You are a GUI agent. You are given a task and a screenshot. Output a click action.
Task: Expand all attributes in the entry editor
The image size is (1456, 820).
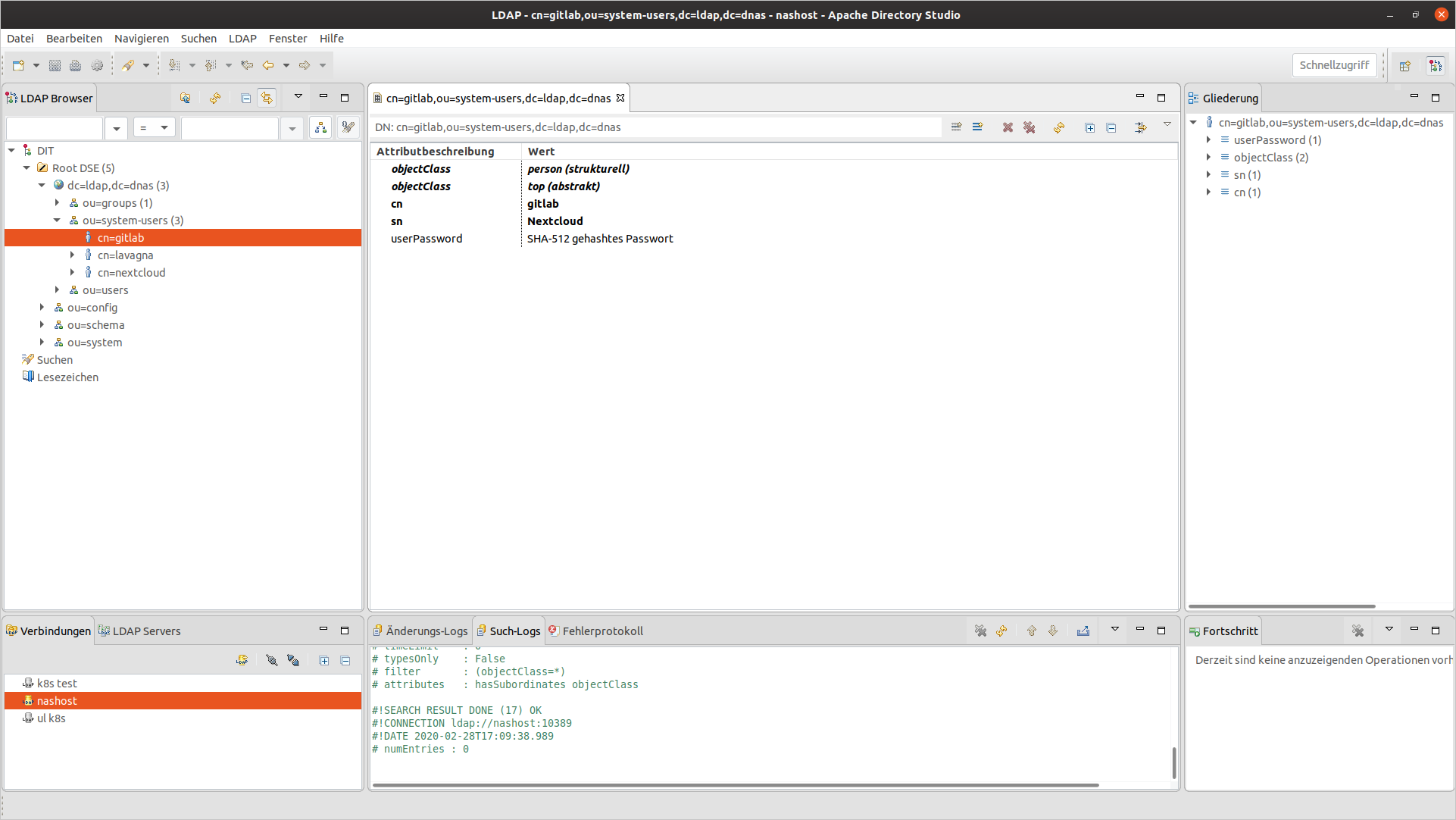tap(1089, 127)
